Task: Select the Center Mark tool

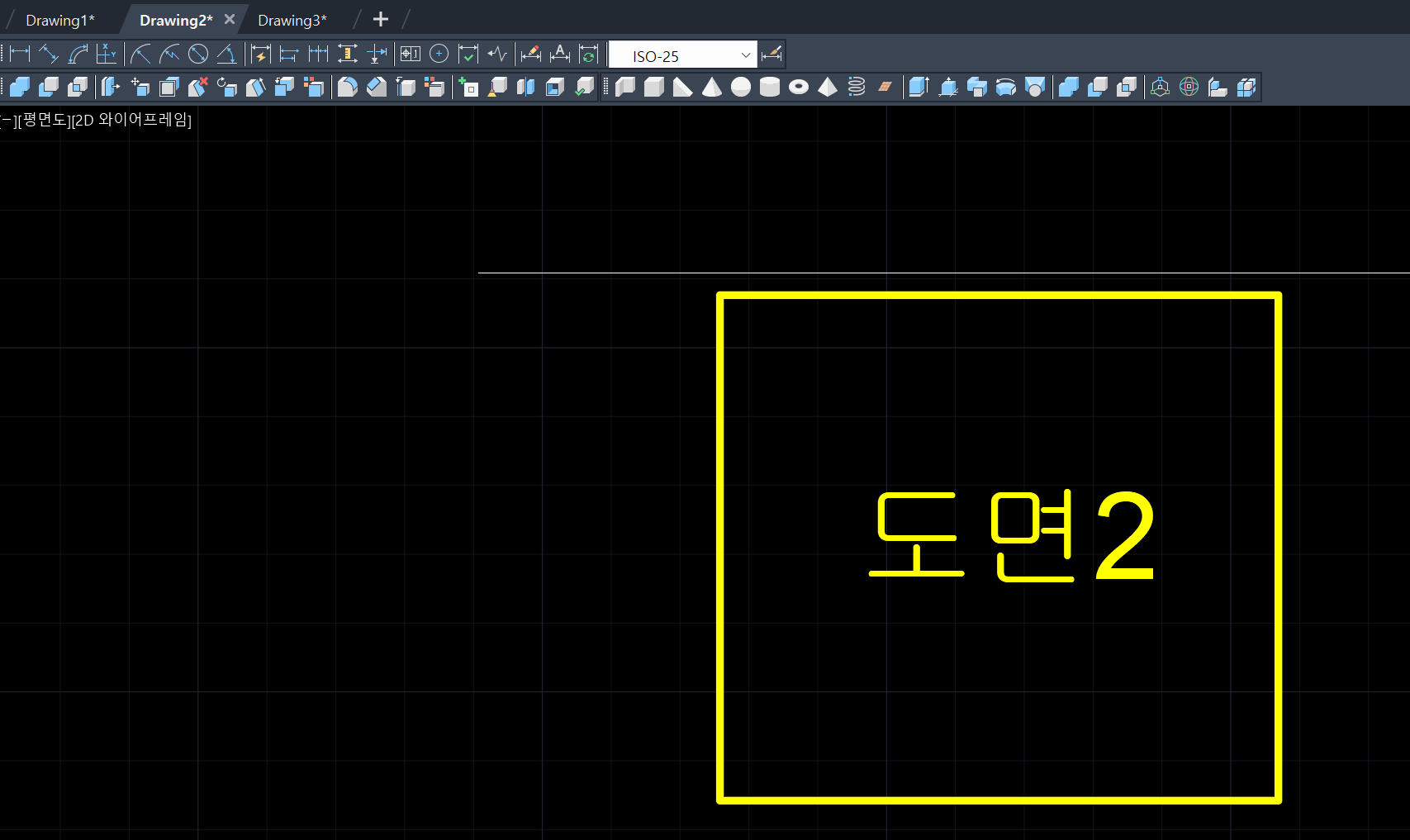Action: coord(439,55)
